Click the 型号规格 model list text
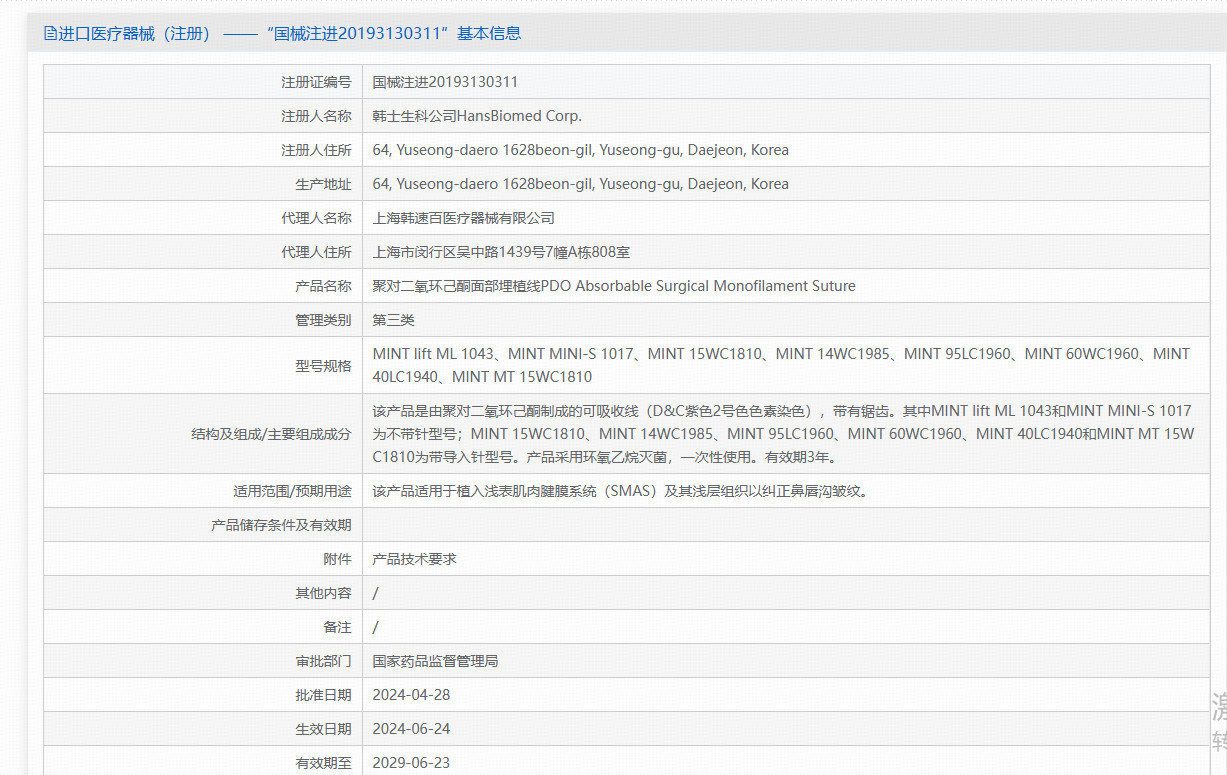The height and width of the screenshot is (775, 1227). point(780,365)
